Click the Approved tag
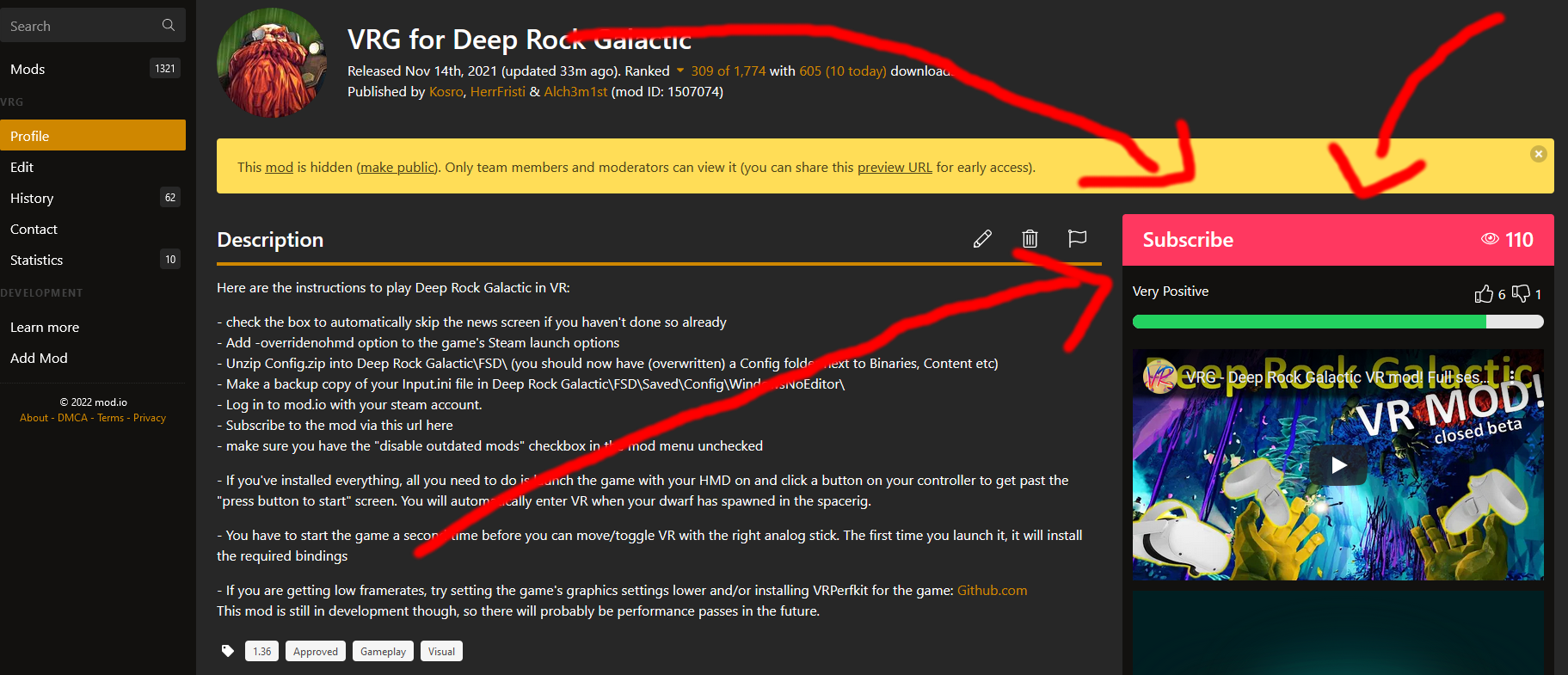The height and width of the screenshot is (675, 1568). (x=316, y=651)
